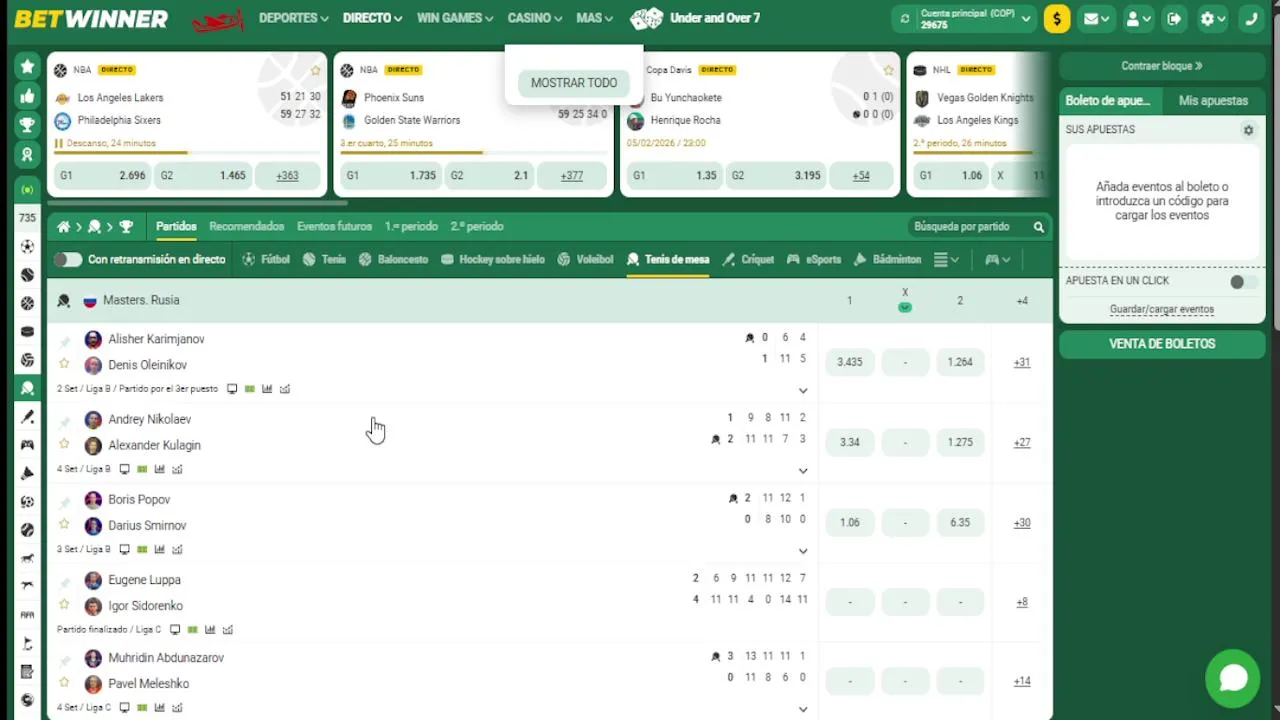The image size is (1280, 720).
Task: Open the user account profile icon
Action: pos(1138,18)
